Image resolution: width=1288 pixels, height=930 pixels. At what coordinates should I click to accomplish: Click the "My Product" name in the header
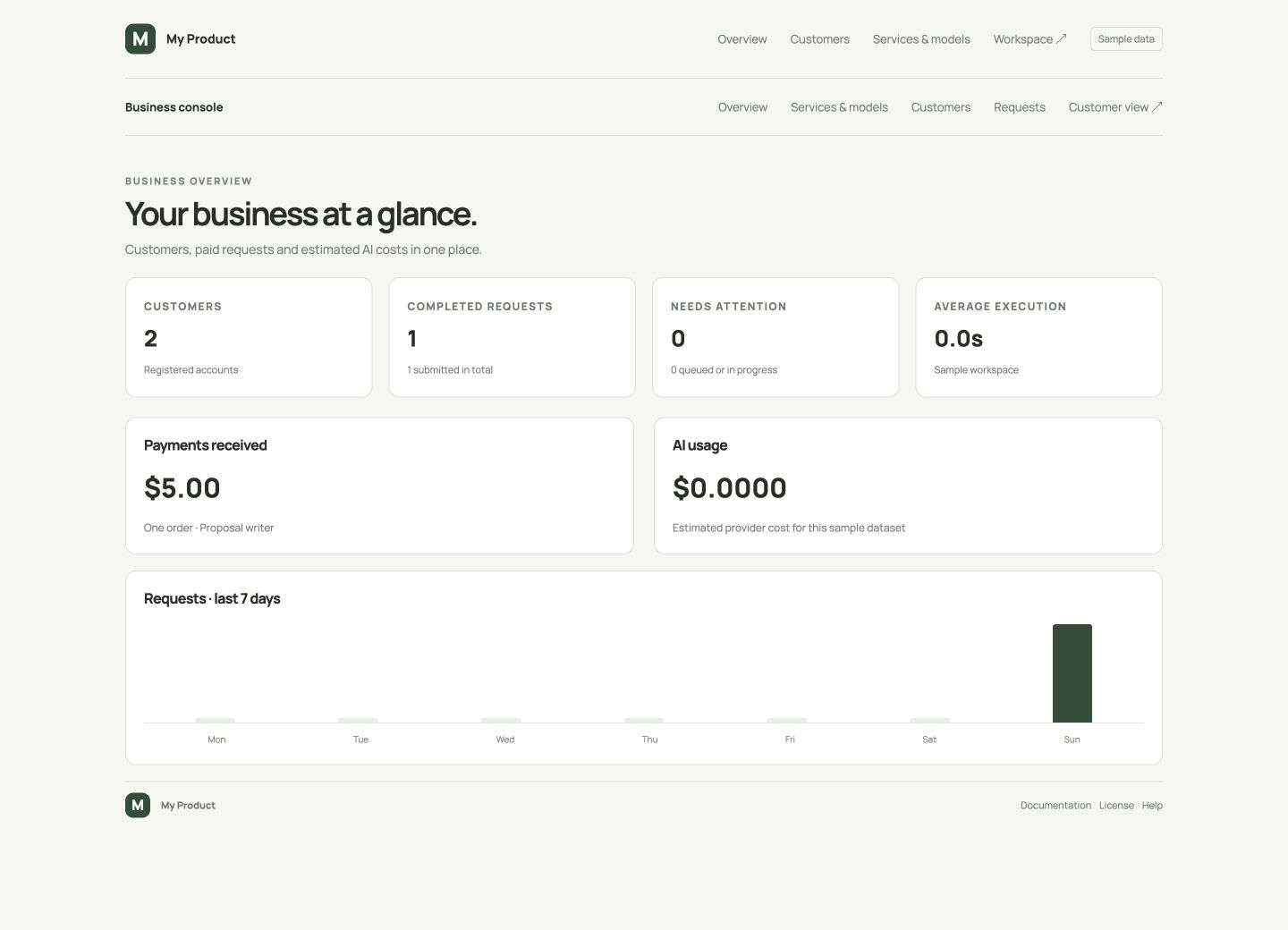tap(201, 39)
